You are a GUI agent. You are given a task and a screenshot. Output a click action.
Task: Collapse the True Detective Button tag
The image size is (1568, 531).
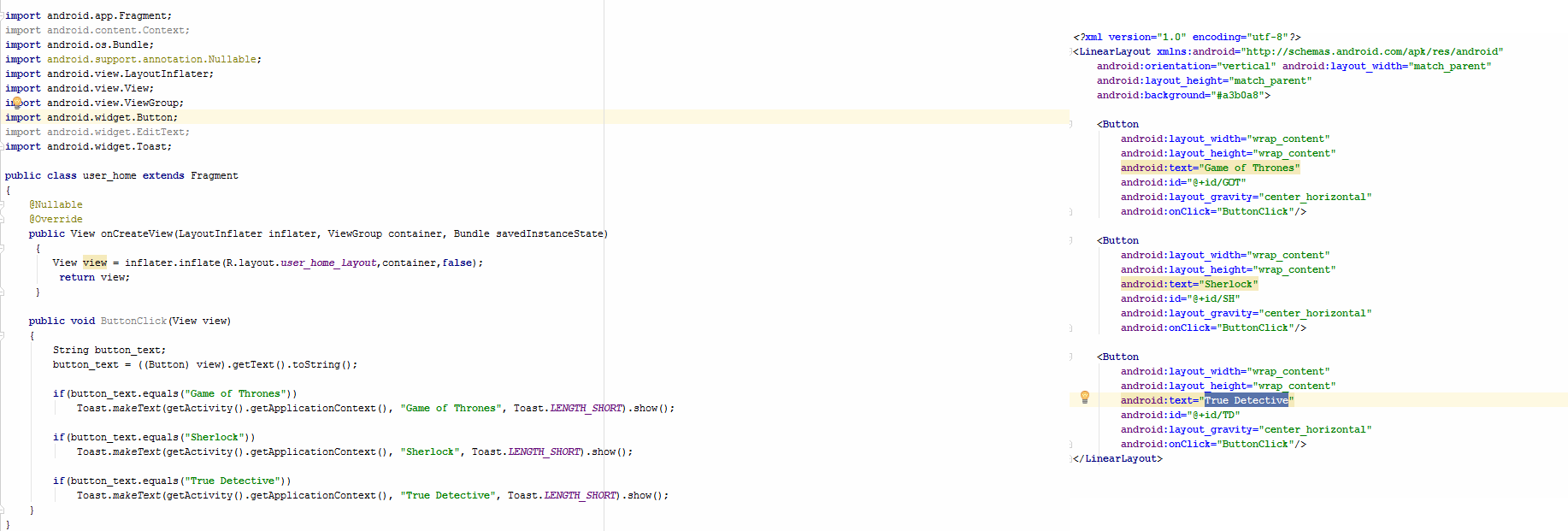pos(1071,357)
